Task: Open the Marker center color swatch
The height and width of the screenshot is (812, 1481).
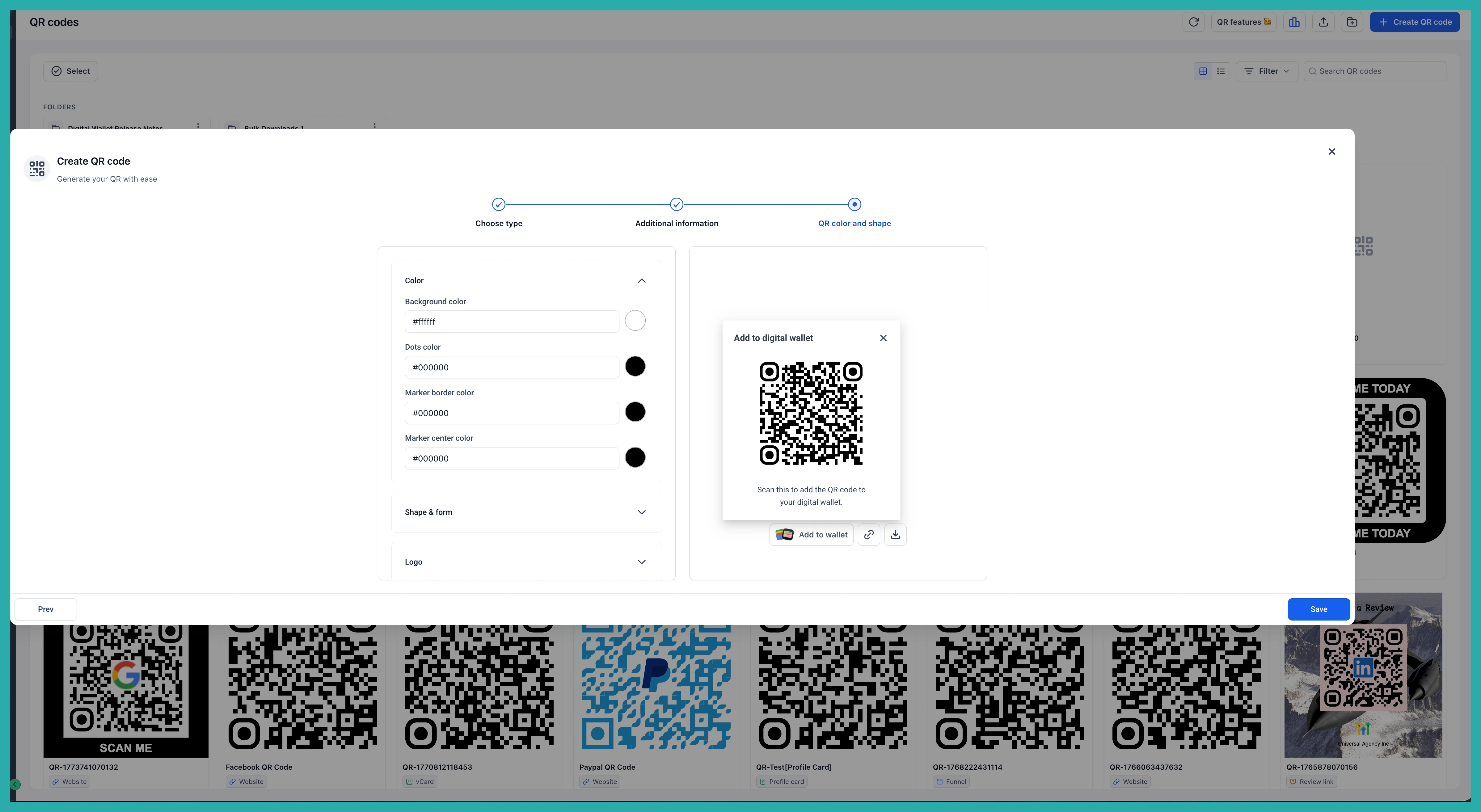Action: pyautogui.click(x=635, y=457)
